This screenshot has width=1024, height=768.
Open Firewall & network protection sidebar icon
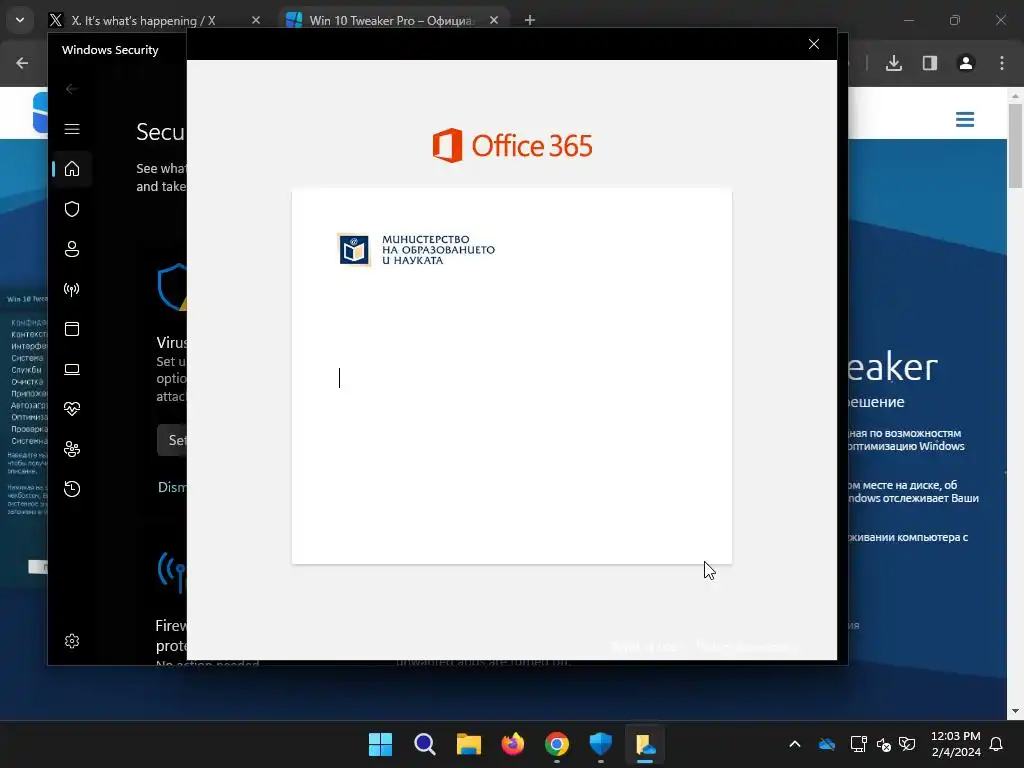click(x=72, y=289)
